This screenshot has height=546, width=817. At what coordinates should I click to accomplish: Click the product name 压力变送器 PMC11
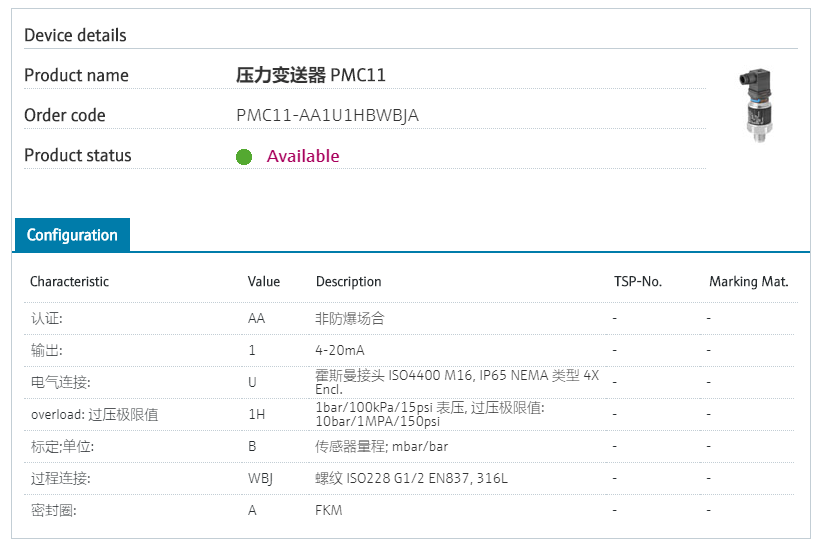[x=311, y=75]
